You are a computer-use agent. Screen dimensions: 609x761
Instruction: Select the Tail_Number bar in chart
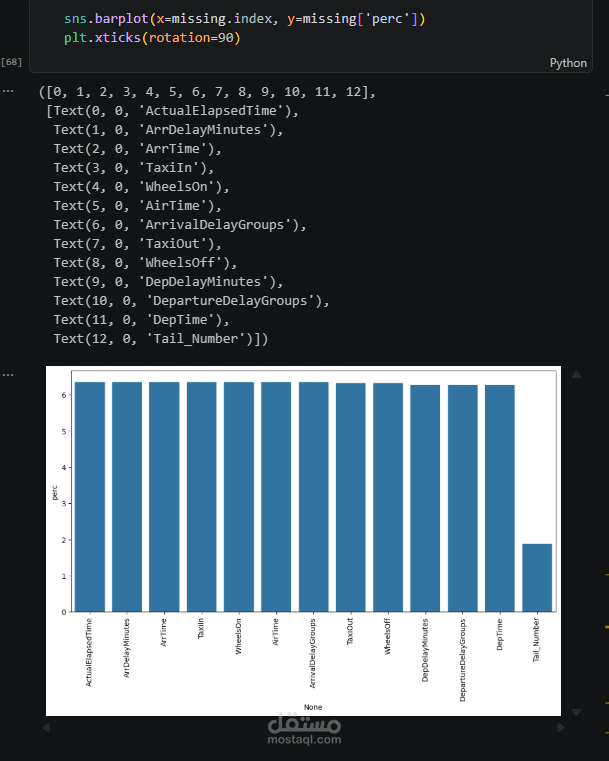point(537,578)
